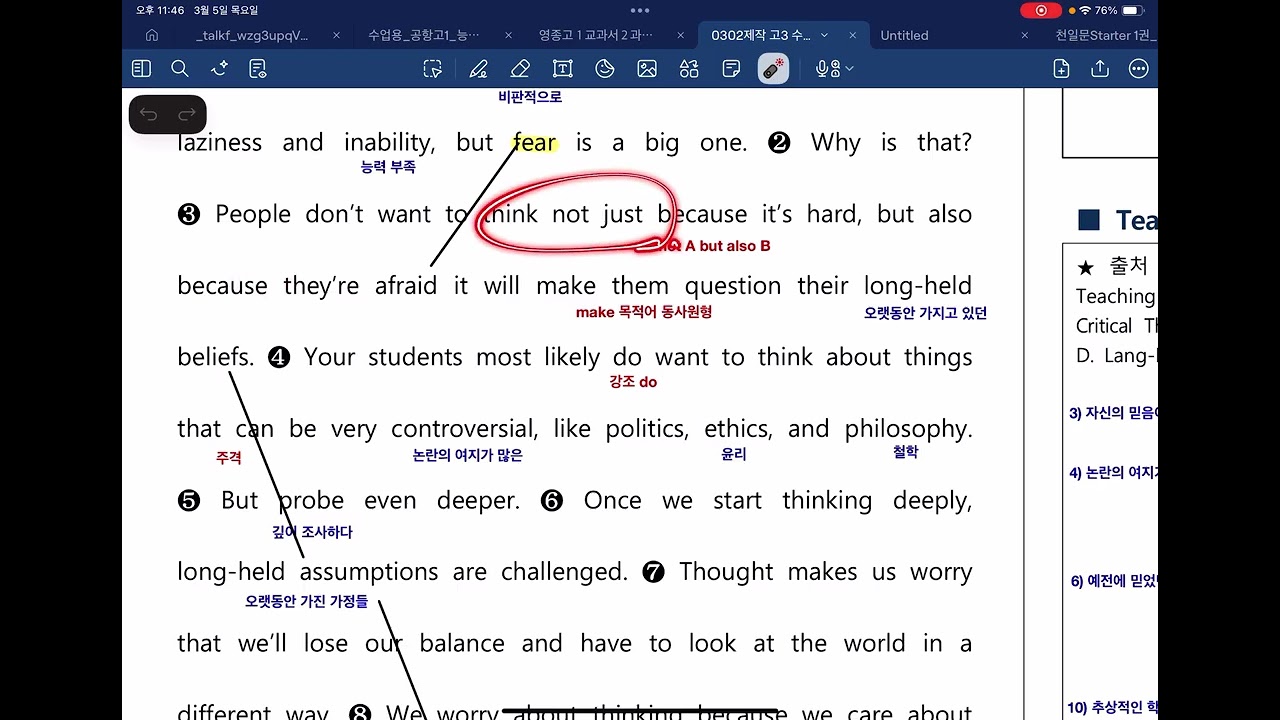Tap the note '깊이 조사하다'
Viewport: 1280px width, 720px height.
pyautogui.click(x=313, y=532)
